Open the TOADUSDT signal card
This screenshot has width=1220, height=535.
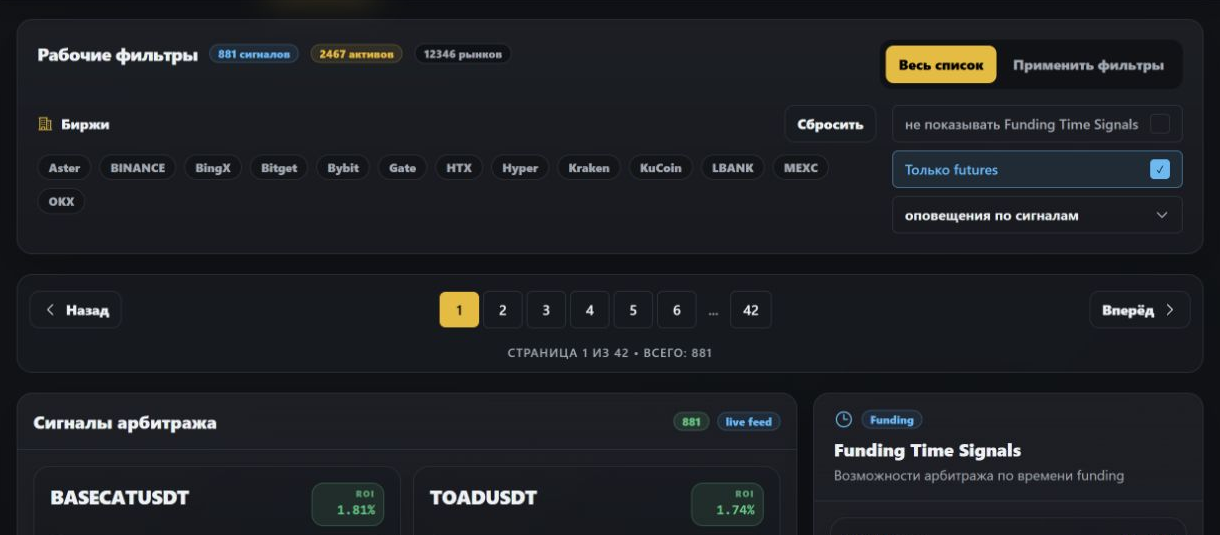click(596, 501)
